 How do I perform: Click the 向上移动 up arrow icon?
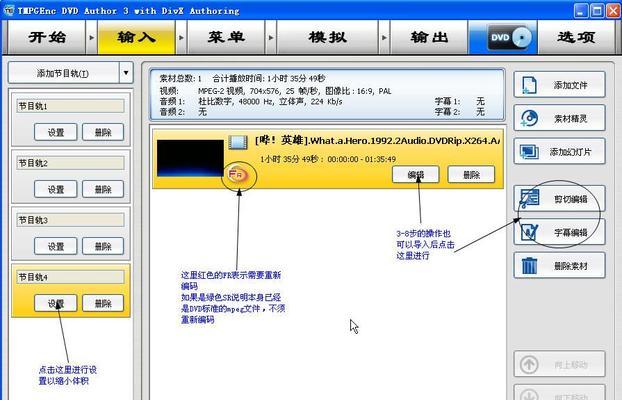[530, 364]
